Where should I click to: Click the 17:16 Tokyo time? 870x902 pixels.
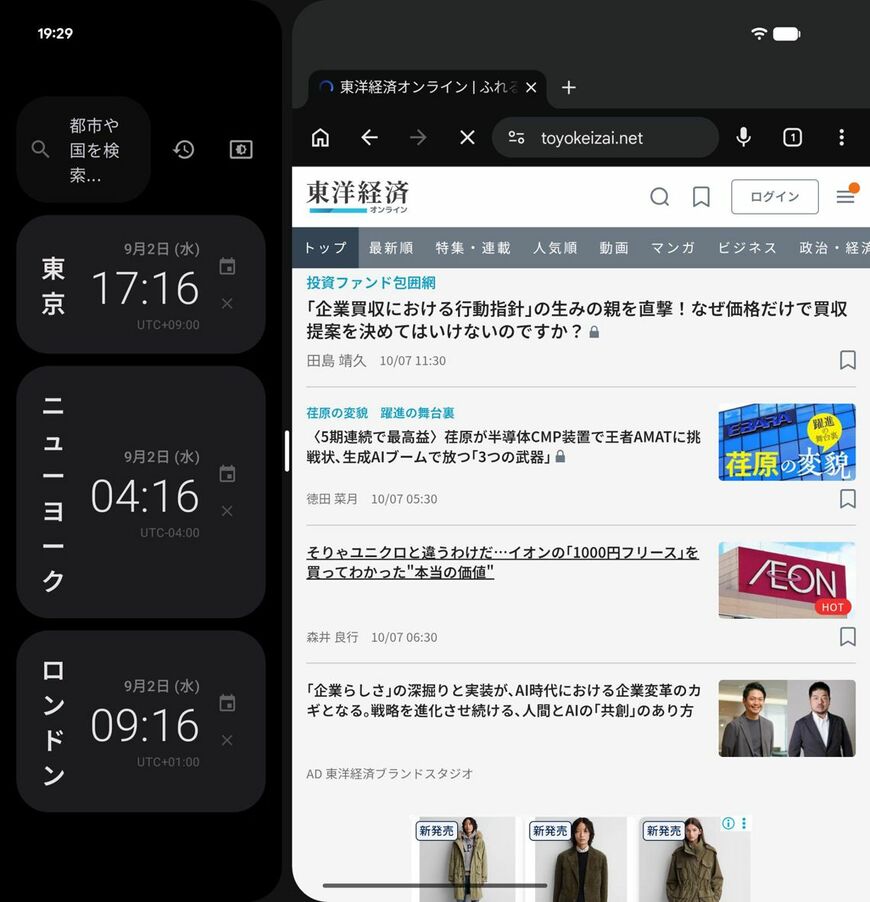(145, 288)
